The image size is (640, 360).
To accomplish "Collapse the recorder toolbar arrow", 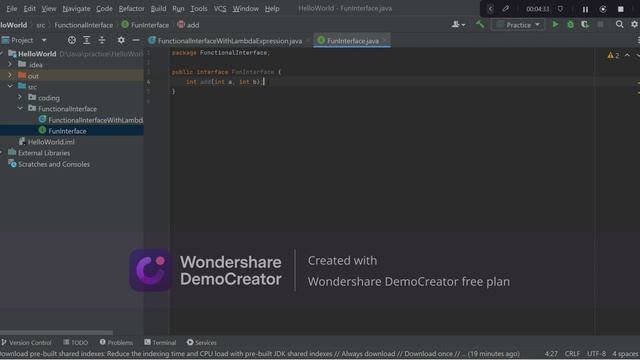I will pyautogui.click(x=491, y=9).
